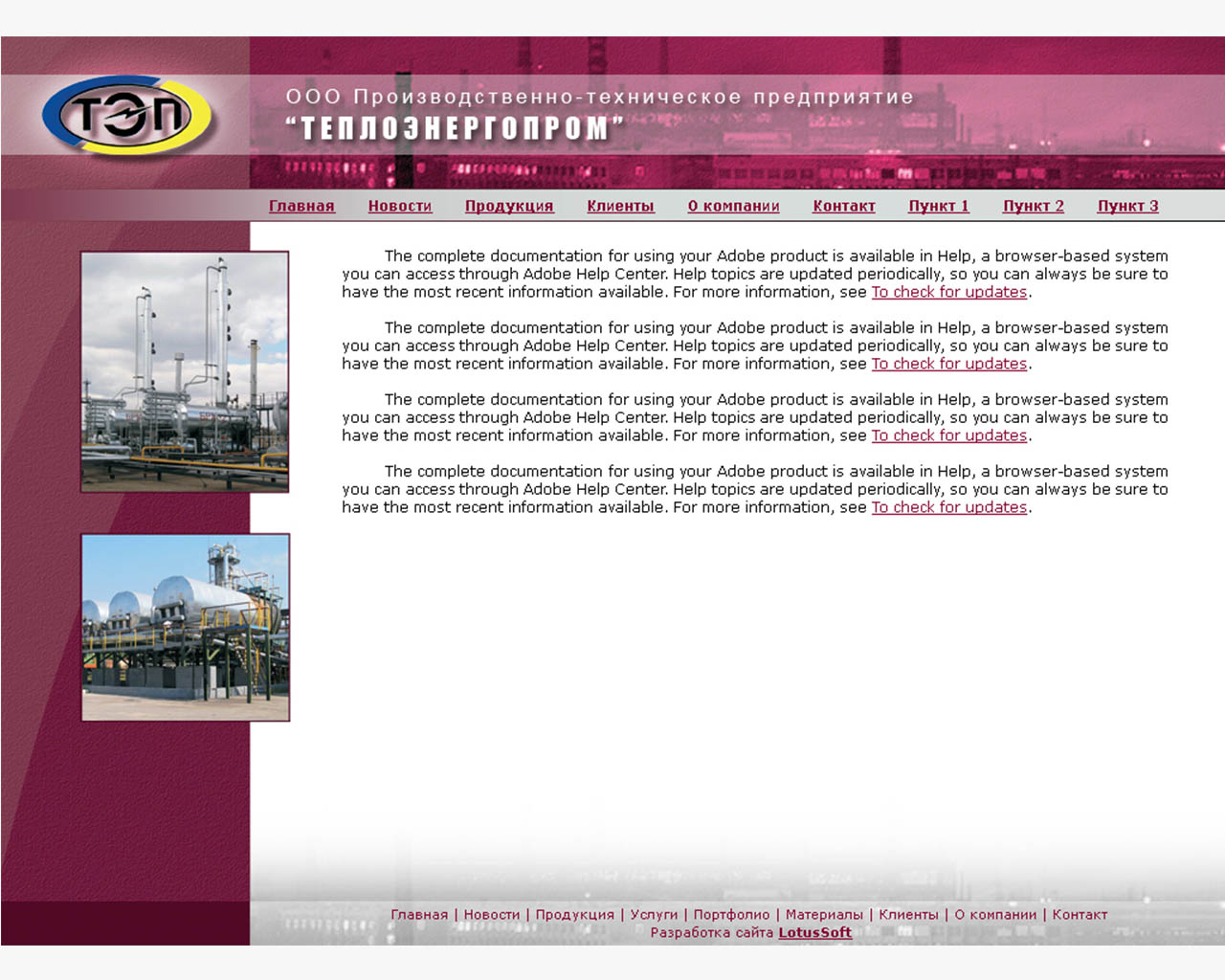
Task: Open Материалы from the footer
Action: pyautogui.click(x=824, y=915)
